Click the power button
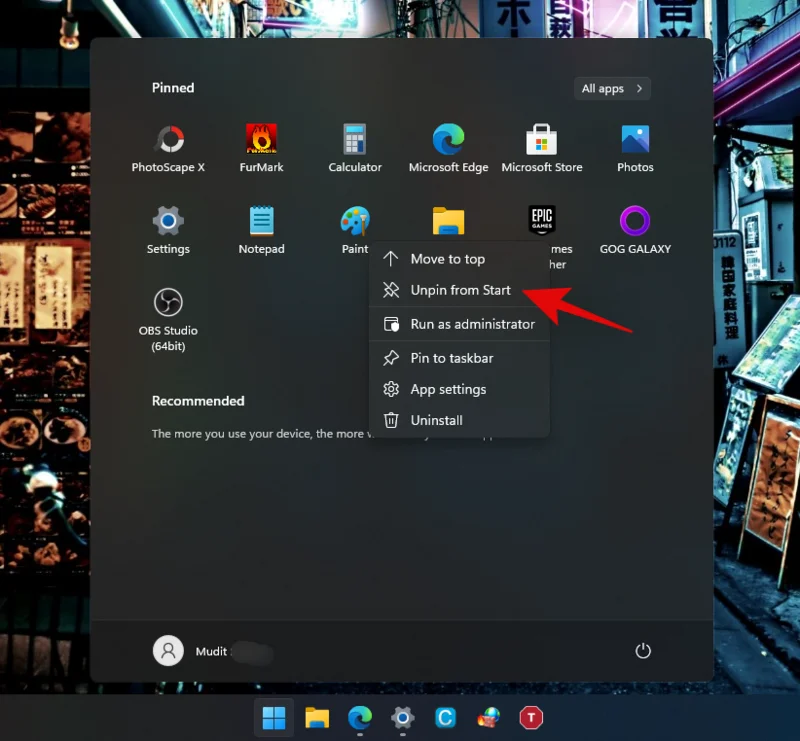The height and width of the screenshot is (741, 800). click(643, 650)
